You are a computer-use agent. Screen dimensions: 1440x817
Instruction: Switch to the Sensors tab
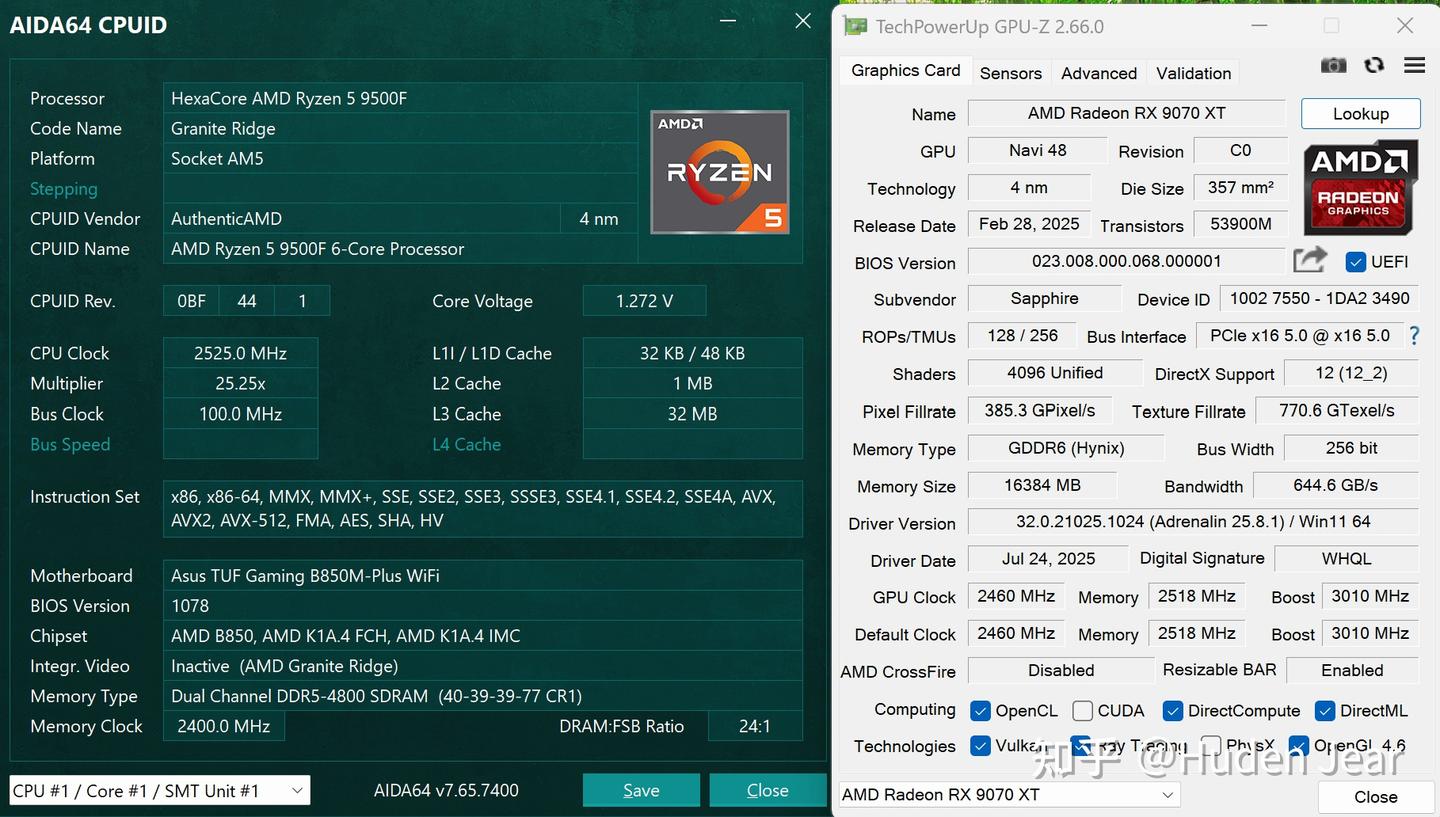(1010, 72)
